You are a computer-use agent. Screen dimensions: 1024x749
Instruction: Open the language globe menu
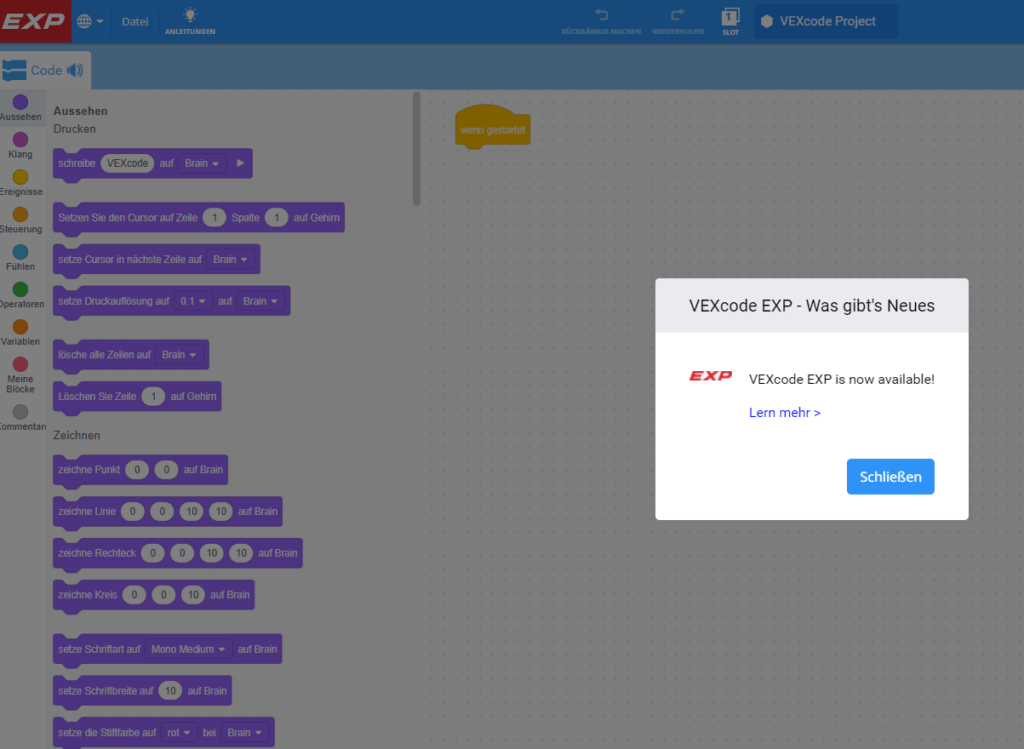[x=90, y=22]
